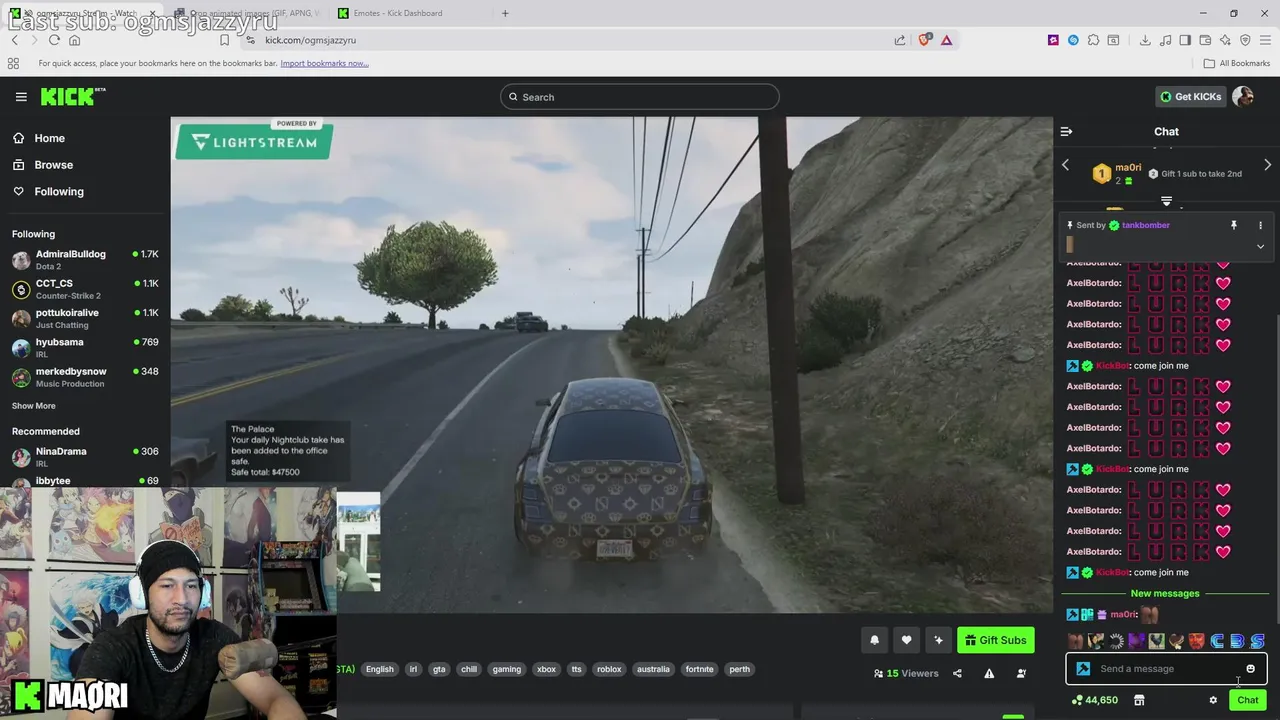
Task: Collapse the chat panel with arrow icon
Action: (1066, 132)
